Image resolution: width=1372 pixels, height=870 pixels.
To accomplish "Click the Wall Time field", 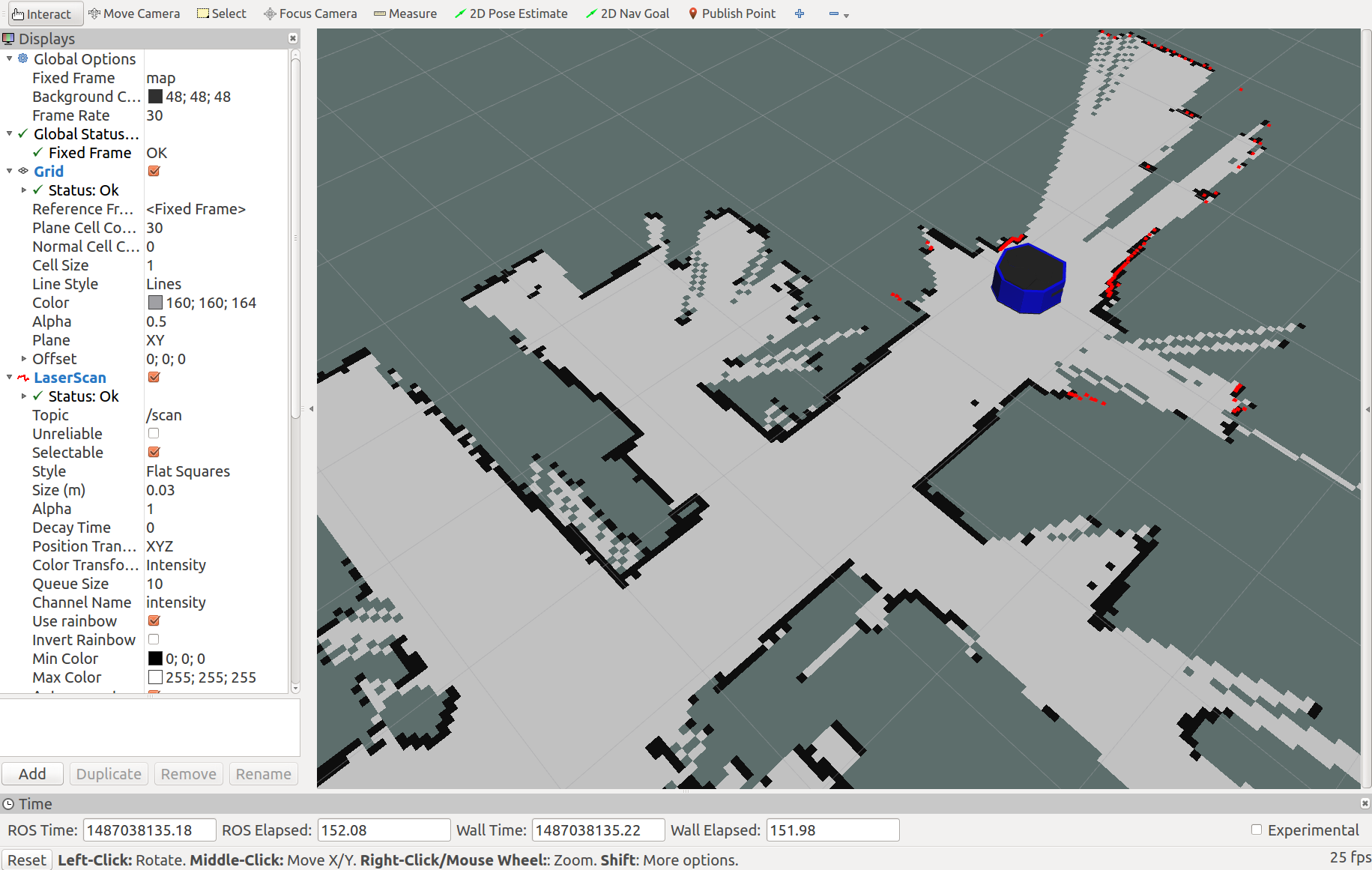I will (x=598, y=830).
